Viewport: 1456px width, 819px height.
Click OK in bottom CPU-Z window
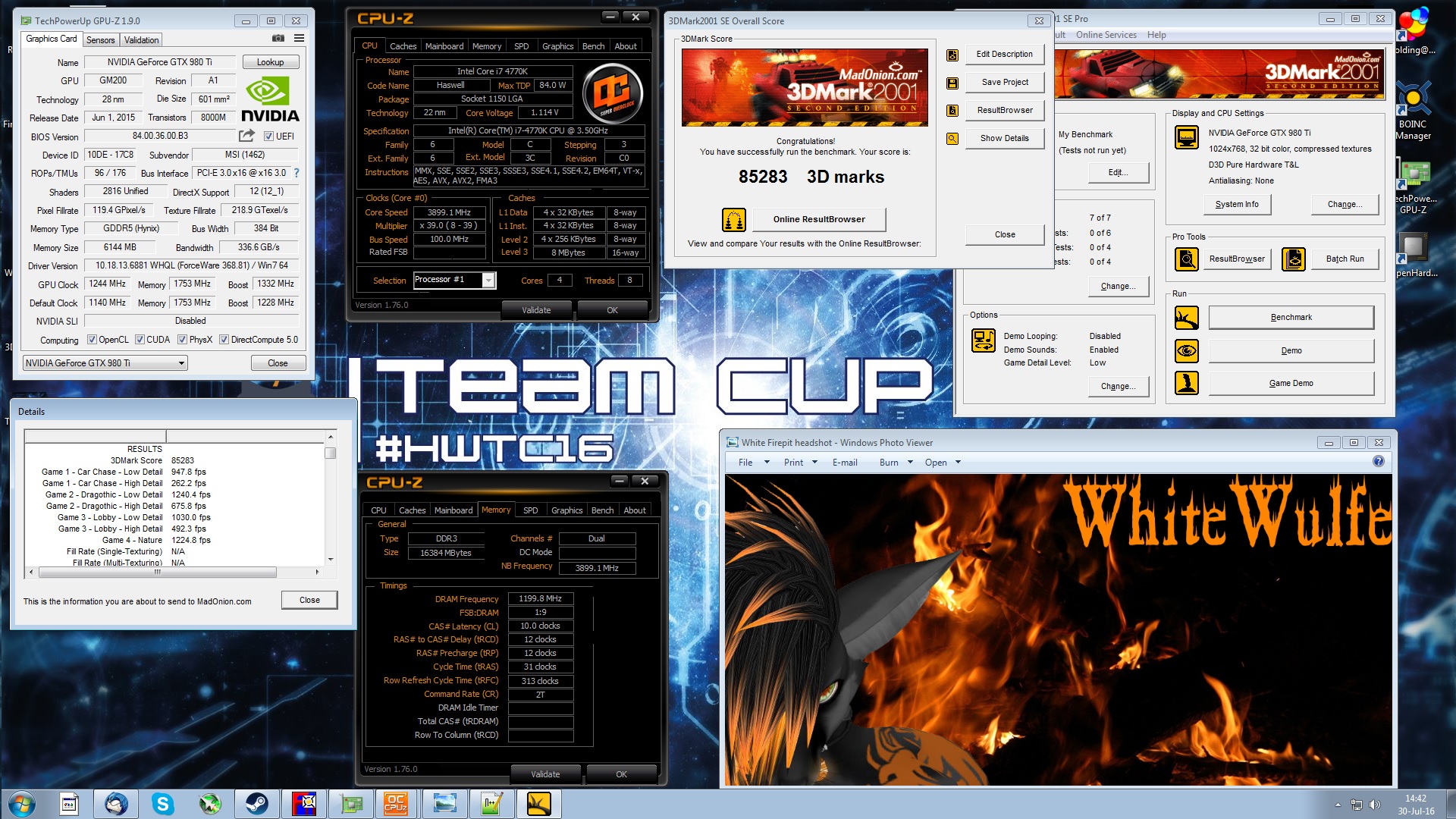(x=621, y=774)
